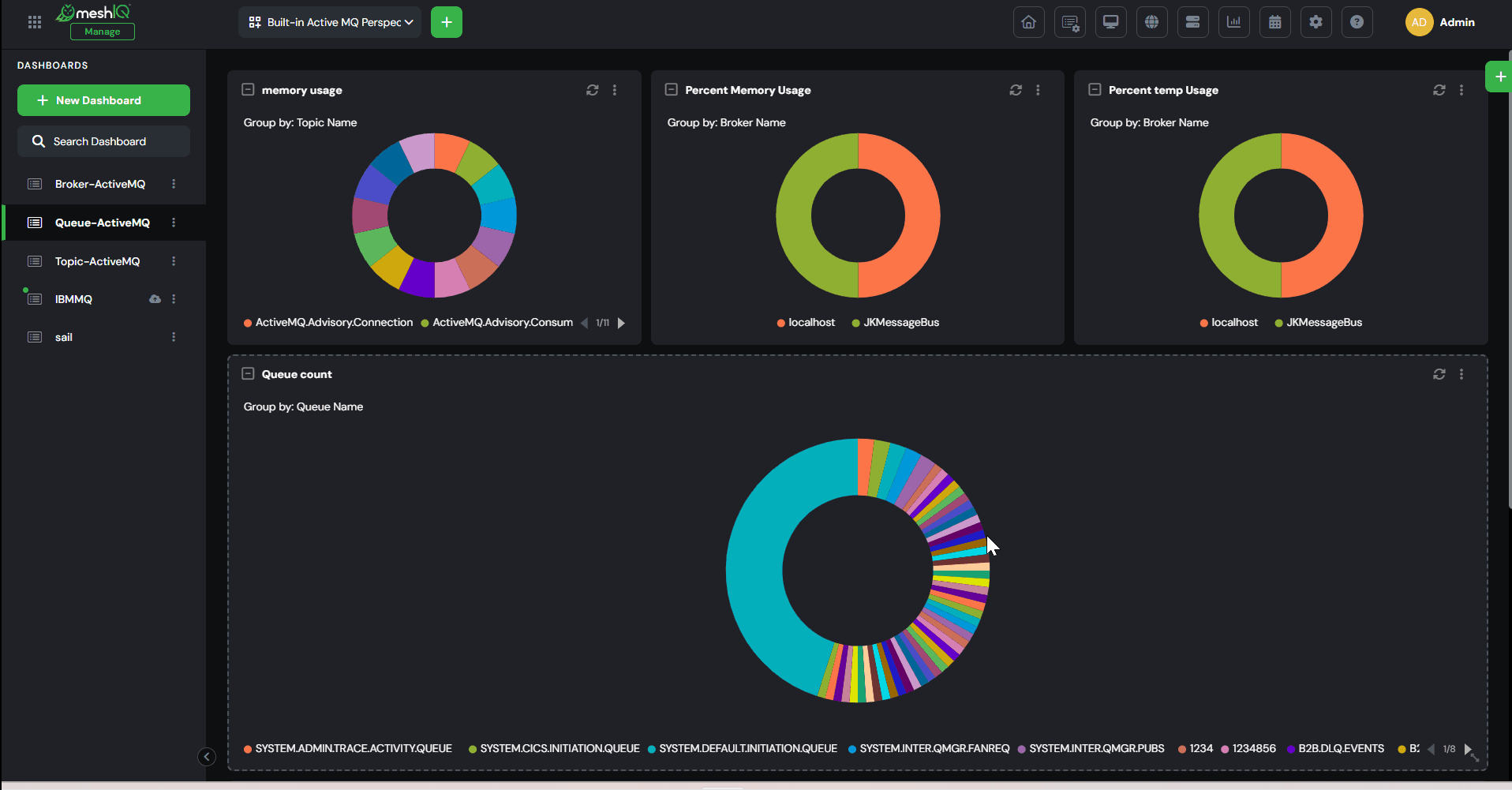Click the cloud icon next to IBMMQ

[155, 299]
